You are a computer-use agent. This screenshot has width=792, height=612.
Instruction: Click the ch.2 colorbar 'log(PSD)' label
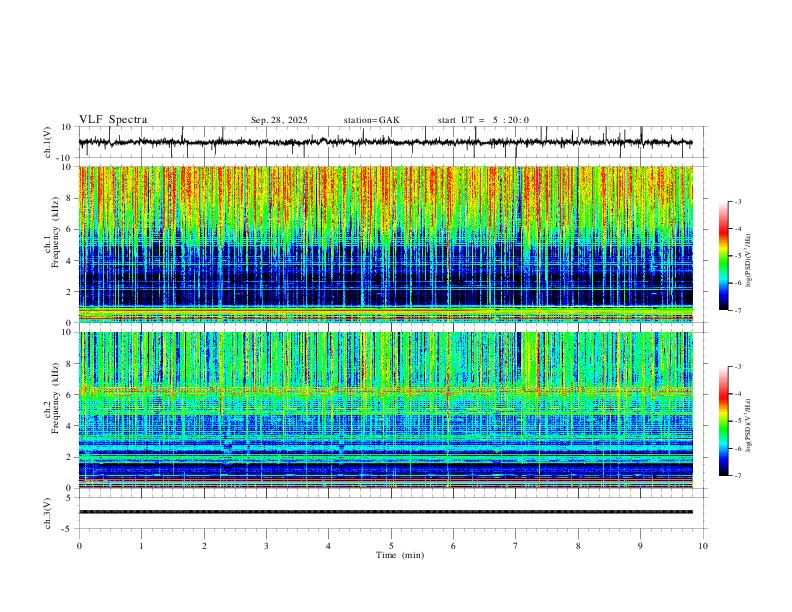(748, 425)
